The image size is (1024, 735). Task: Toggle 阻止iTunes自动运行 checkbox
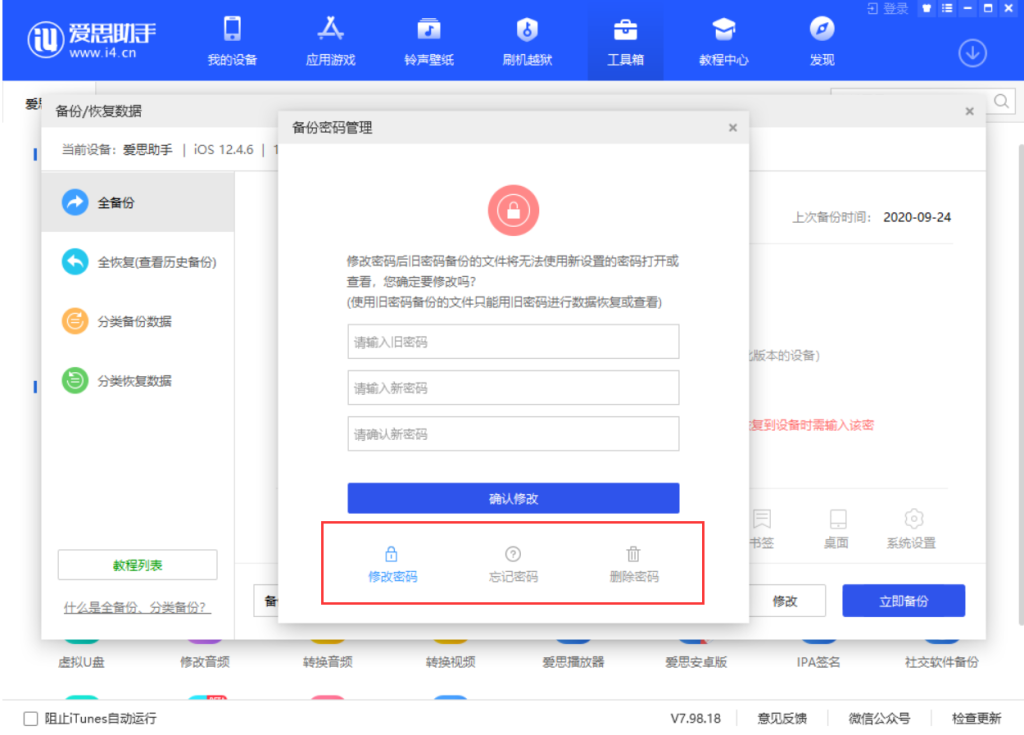click(x=31, y=718)
